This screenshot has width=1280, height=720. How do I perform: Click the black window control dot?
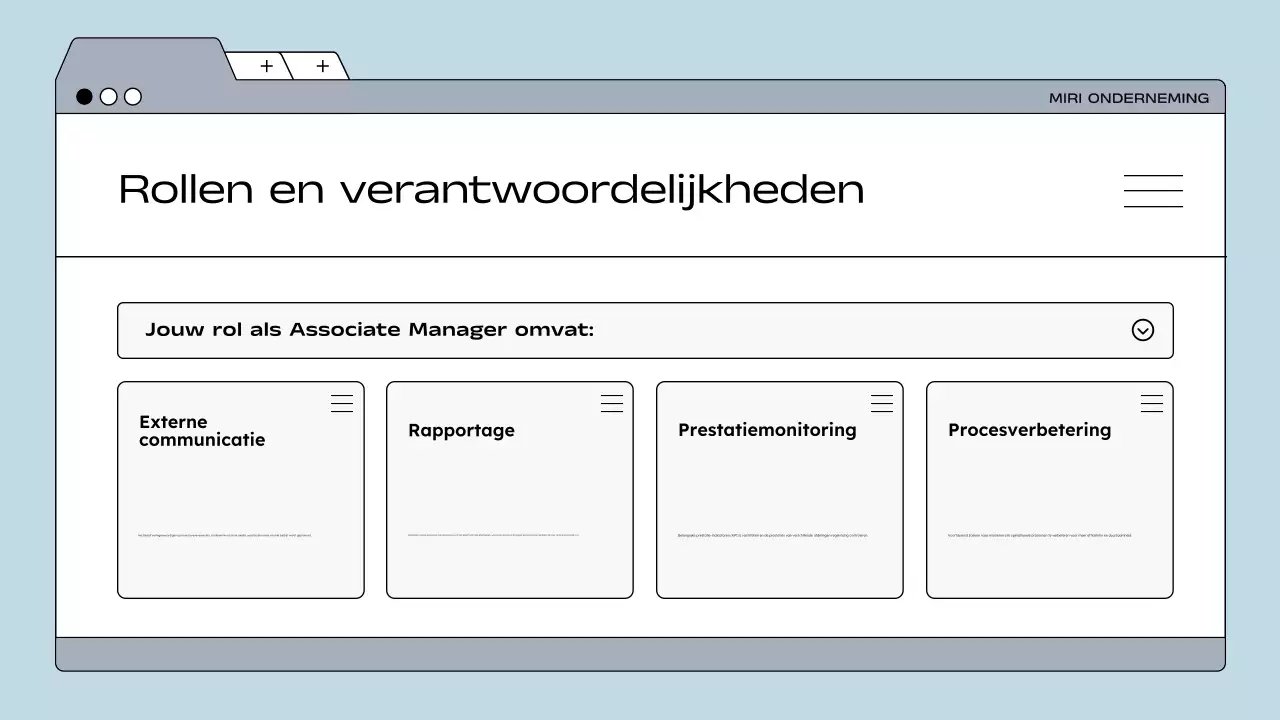[x=85, y=97]
